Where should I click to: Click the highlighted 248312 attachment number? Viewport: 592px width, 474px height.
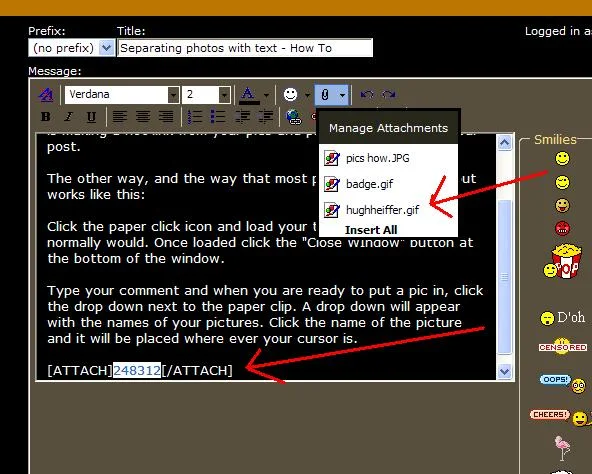(x=137, y=370)
